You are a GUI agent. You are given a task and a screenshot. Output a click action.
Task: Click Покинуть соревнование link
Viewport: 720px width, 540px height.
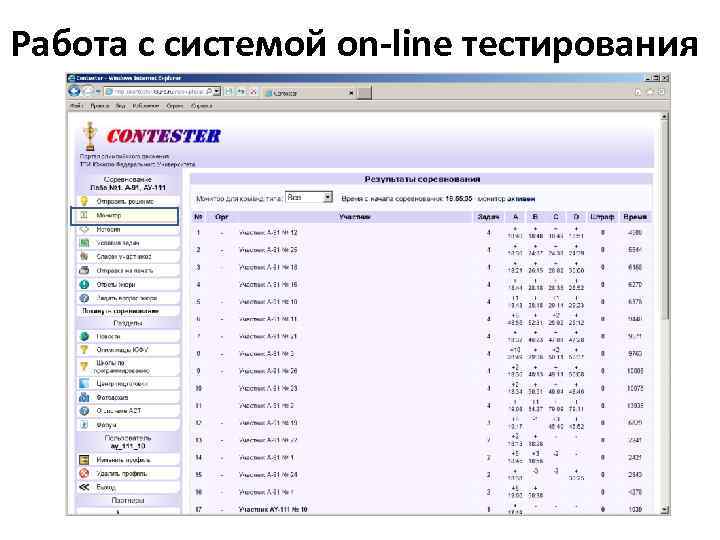(120, 311)
